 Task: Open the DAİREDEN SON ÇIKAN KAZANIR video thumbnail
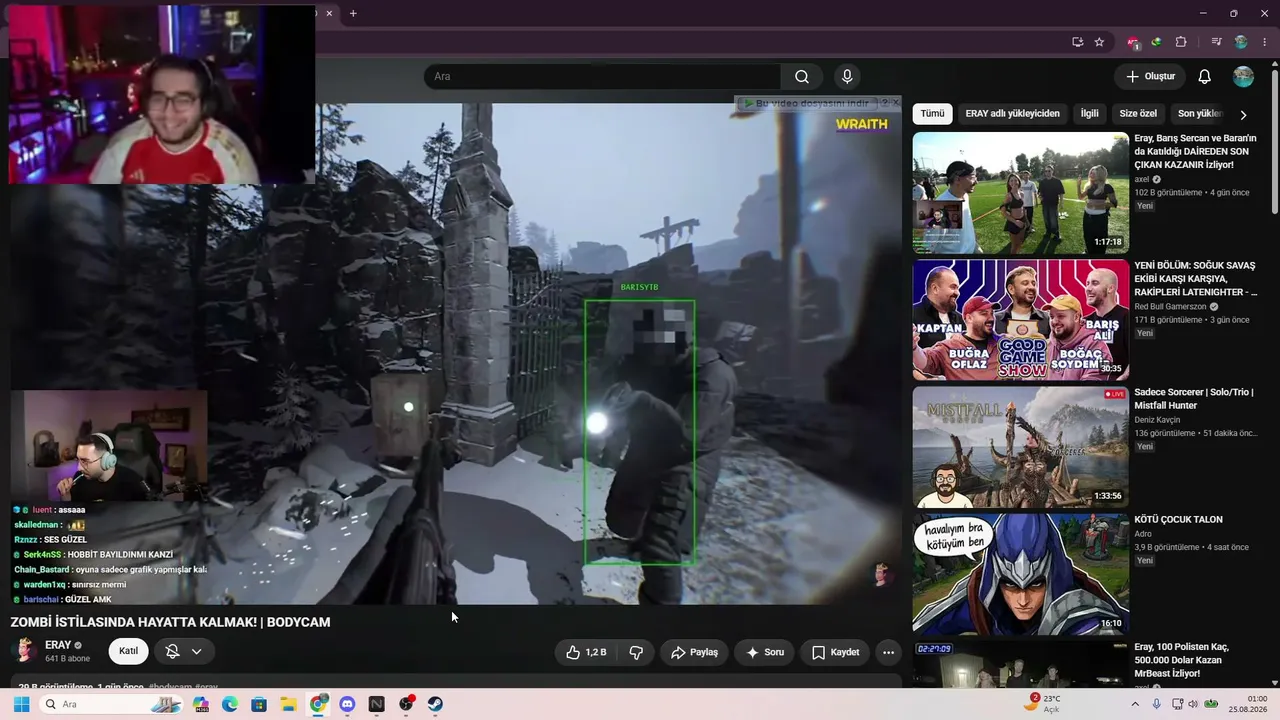click(x=1020, y=193)
